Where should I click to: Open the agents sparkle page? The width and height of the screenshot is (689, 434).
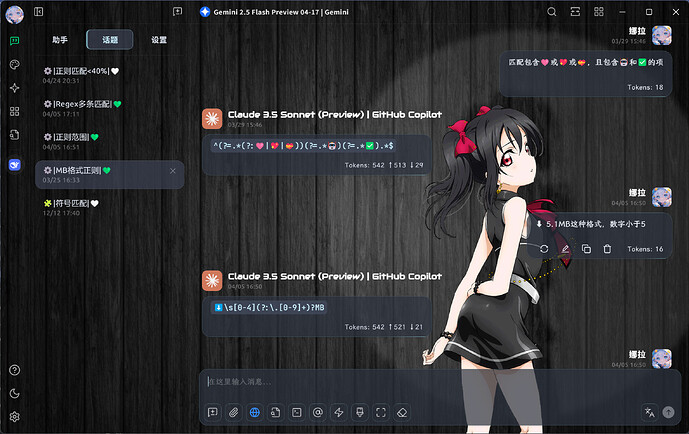(x=15, y=88)
